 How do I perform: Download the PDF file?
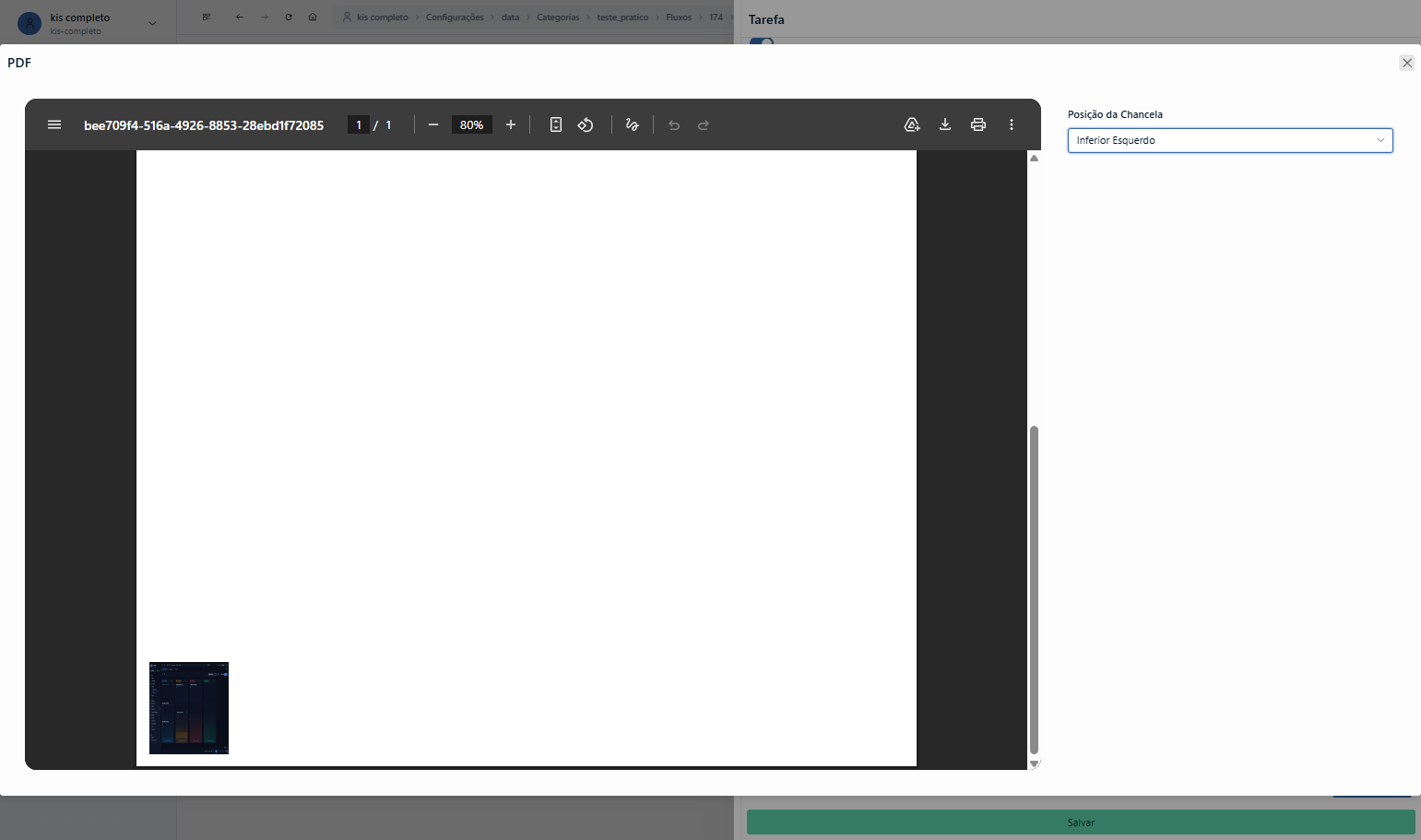pos(945,124)
